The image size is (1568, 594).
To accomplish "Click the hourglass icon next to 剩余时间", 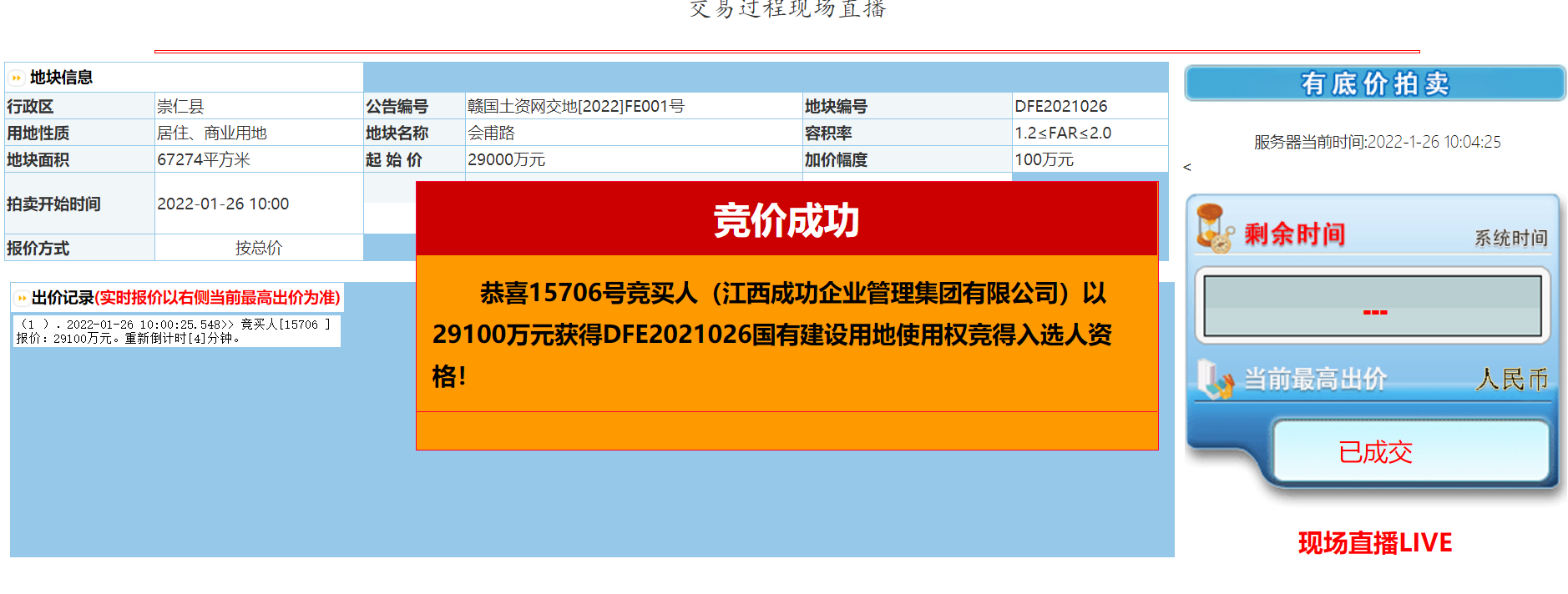I will (1214, 229).
